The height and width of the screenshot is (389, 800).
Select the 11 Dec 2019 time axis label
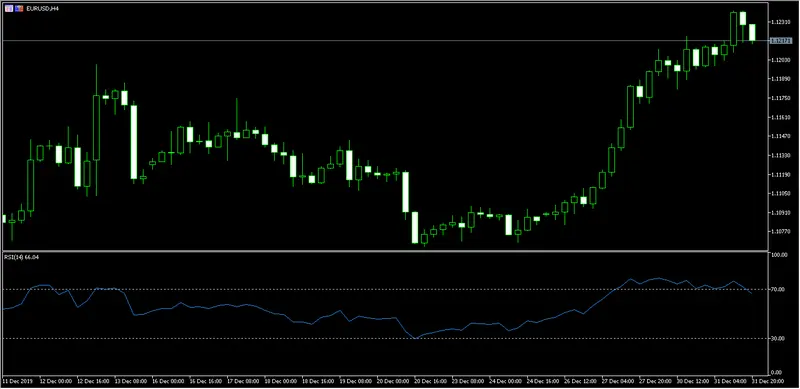point(17,381)
